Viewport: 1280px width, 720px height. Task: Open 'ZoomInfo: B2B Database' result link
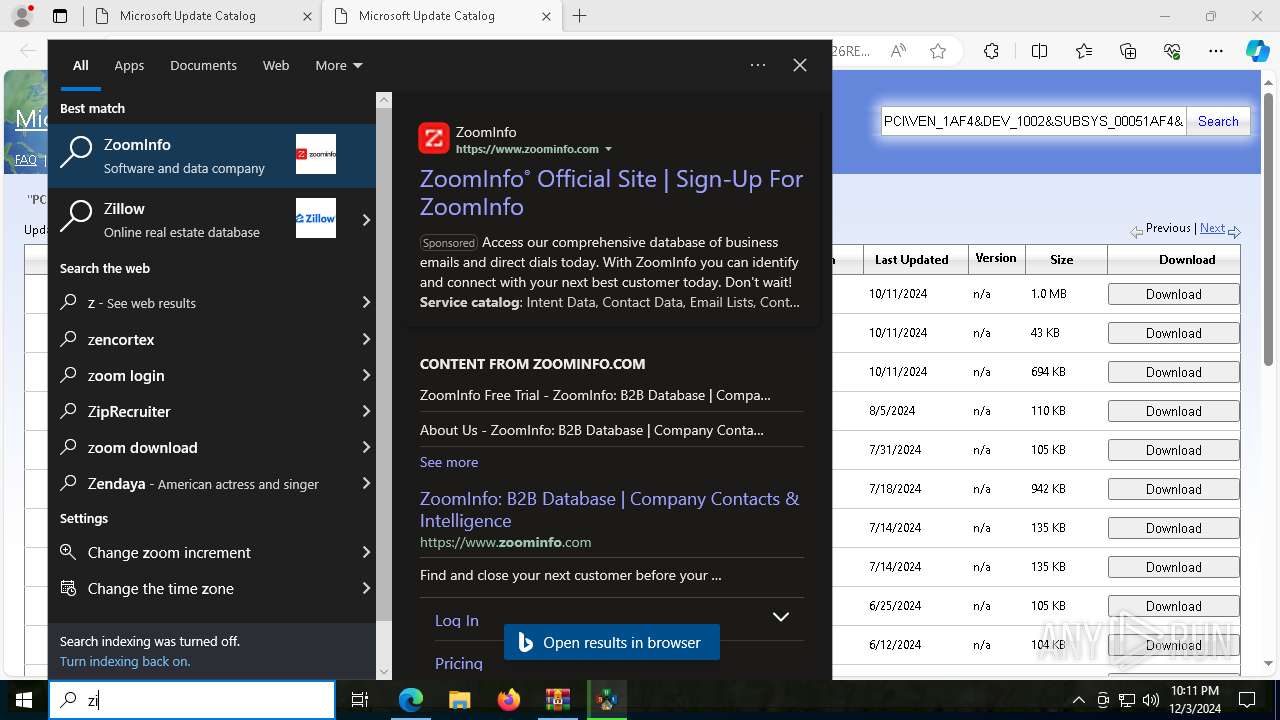[609, 509]
